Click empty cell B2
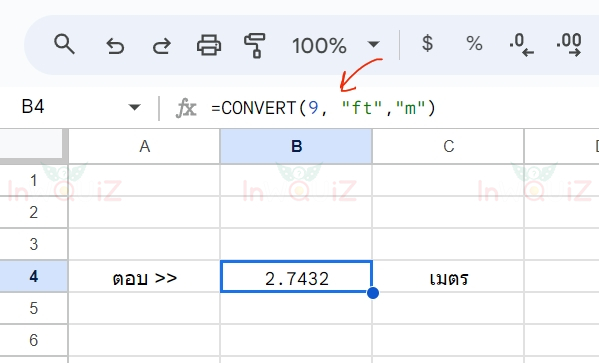The height and width of the screenshot is (363, 599). [x=296, y=212]
